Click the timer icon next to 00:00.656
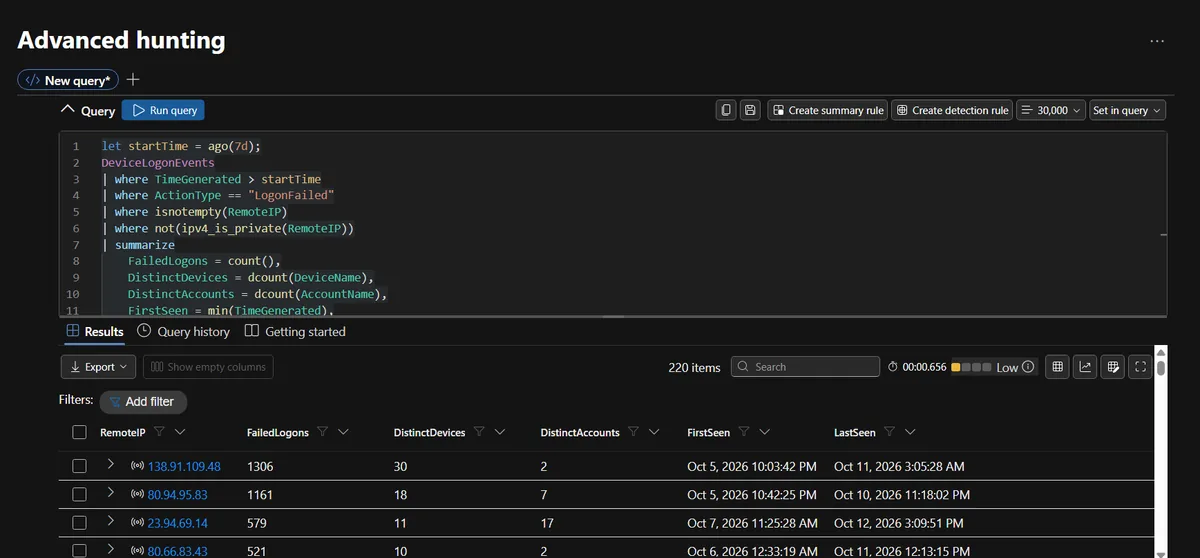The image size is (1200, 558). tap(893, 367)
